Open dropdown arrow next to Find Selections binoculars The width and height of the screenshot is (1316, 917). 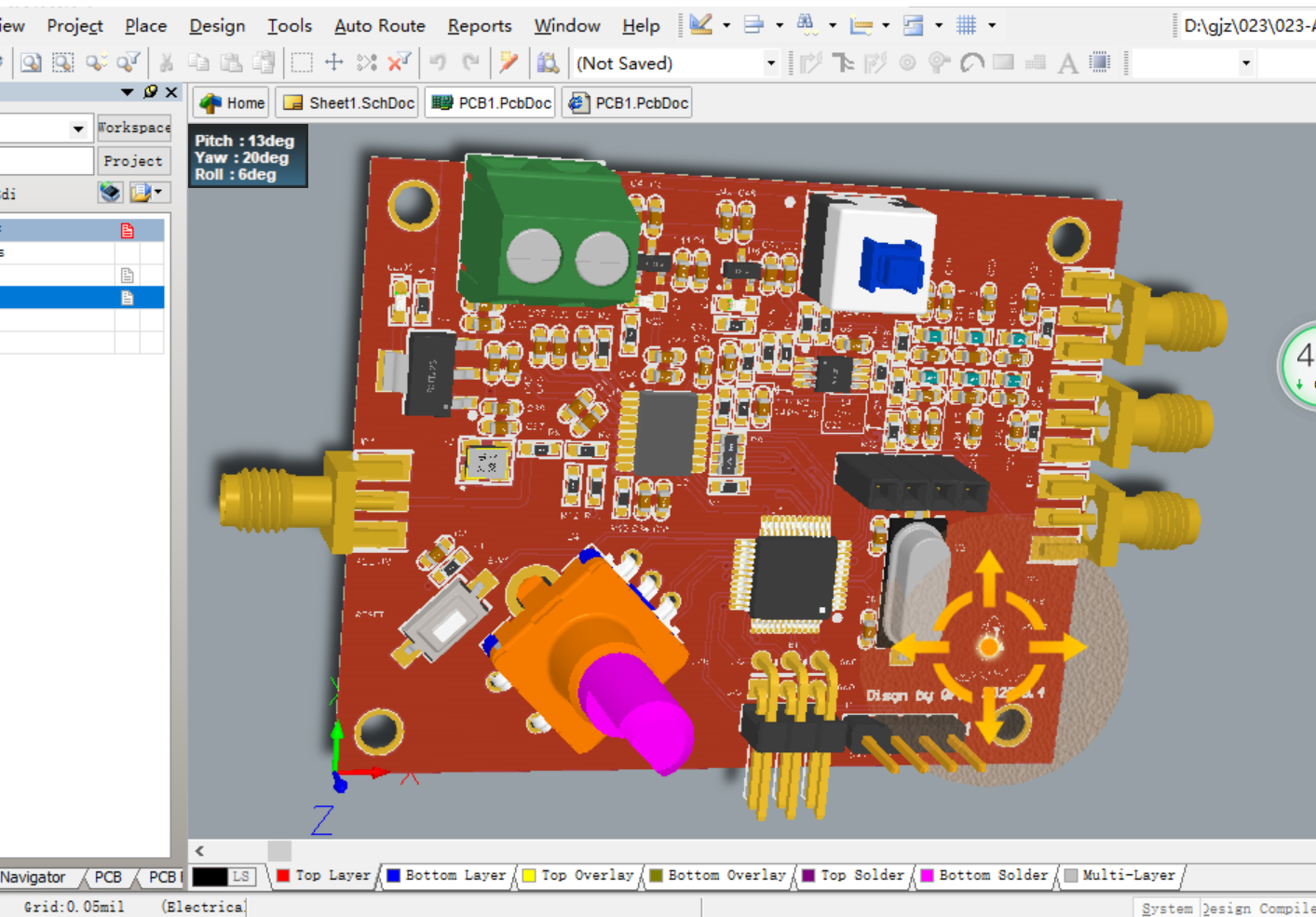tap(833, 26)
